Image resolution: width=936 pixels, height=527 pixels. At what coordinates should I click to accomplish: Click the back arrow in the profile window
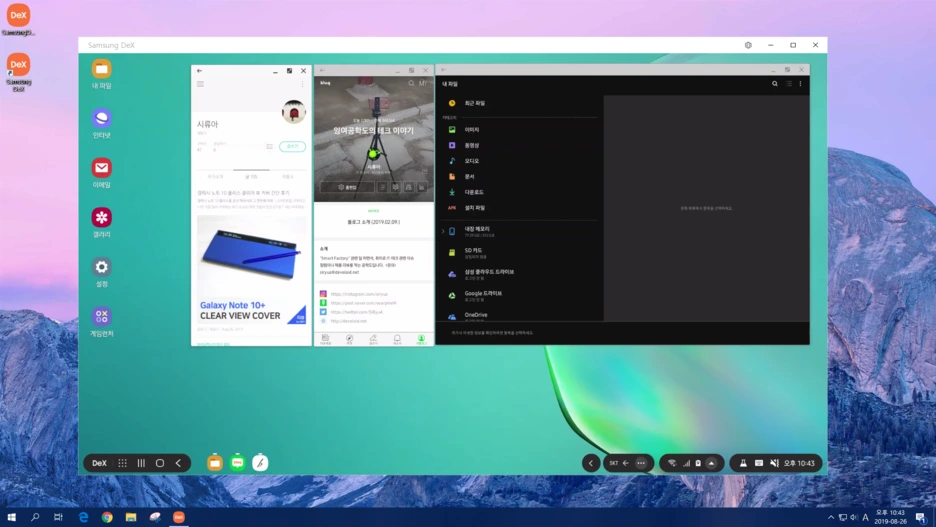[x=199, y=70]
